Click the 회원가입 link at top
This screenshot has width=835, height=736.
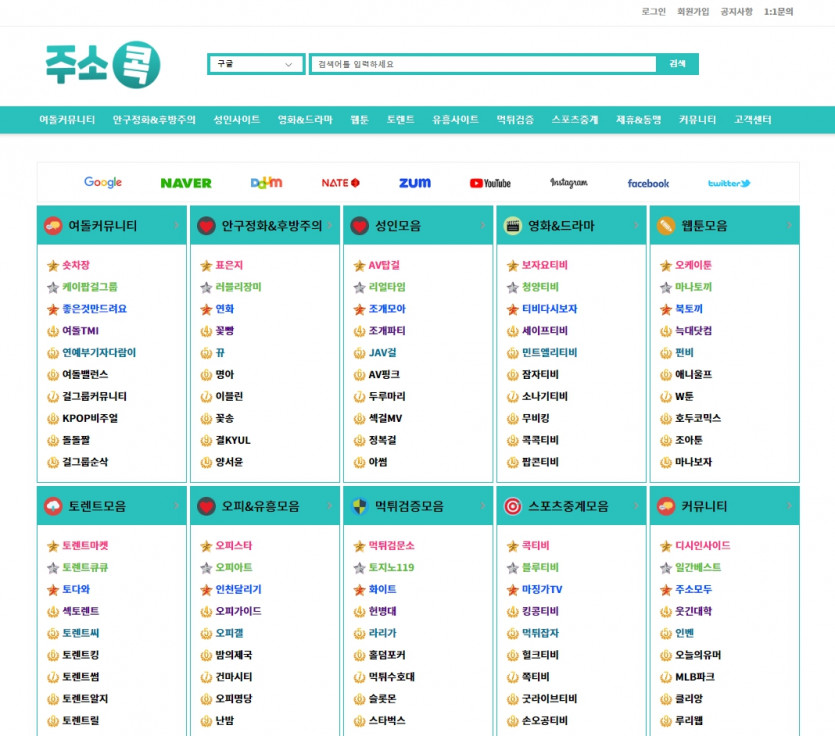click(x=693, y=12)
